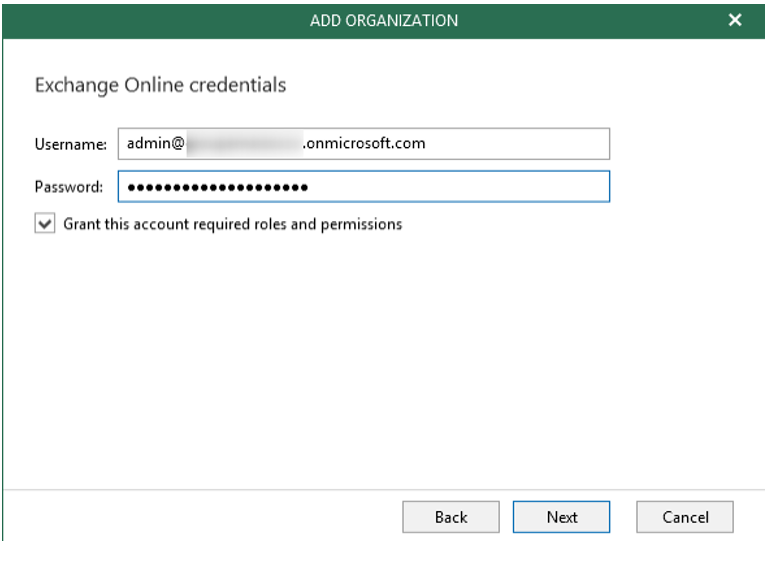Proceed with the Next button

click(561, 517)
